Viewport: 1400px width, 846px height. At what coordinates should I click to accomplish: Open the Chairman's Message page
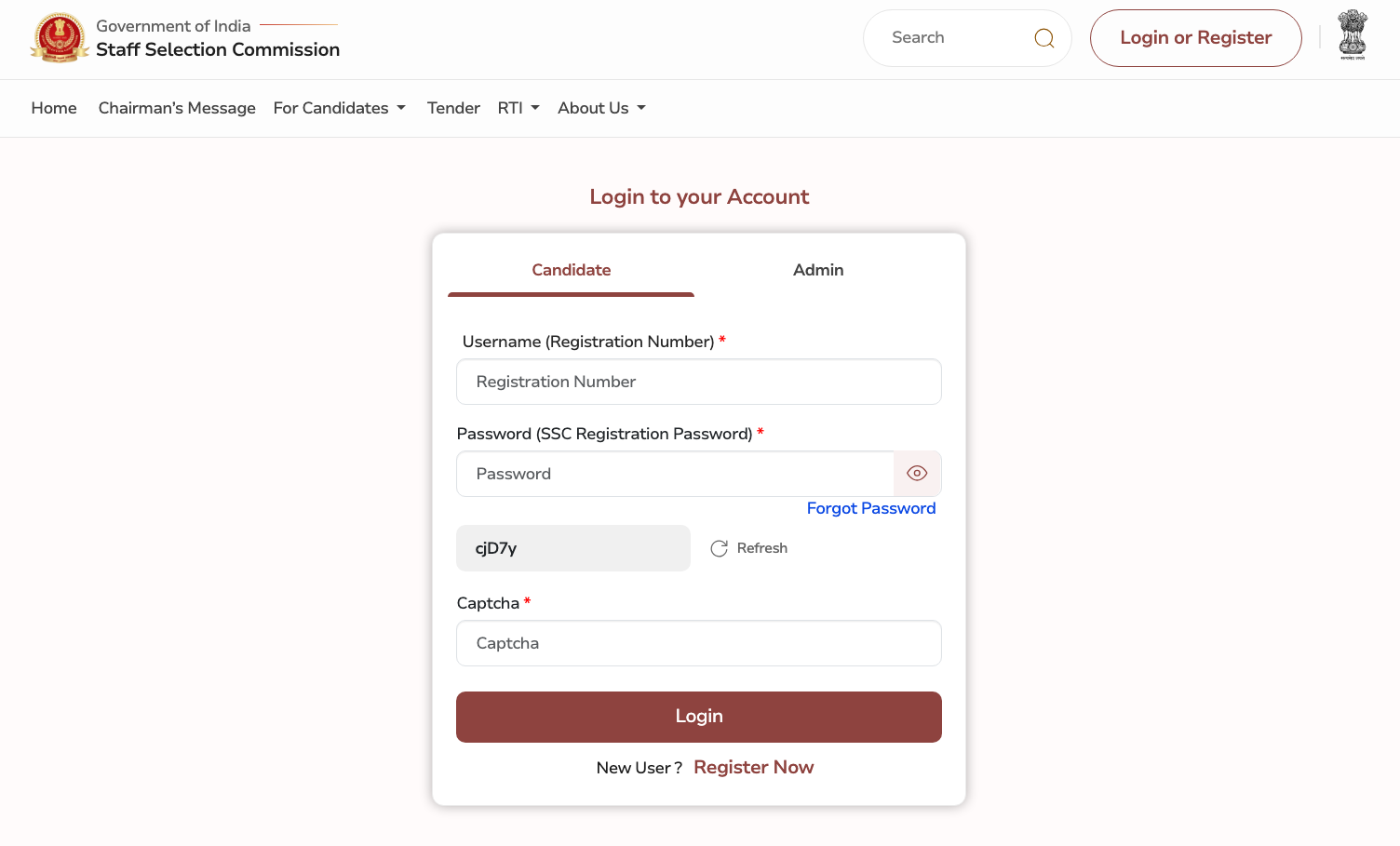(176, 108)
